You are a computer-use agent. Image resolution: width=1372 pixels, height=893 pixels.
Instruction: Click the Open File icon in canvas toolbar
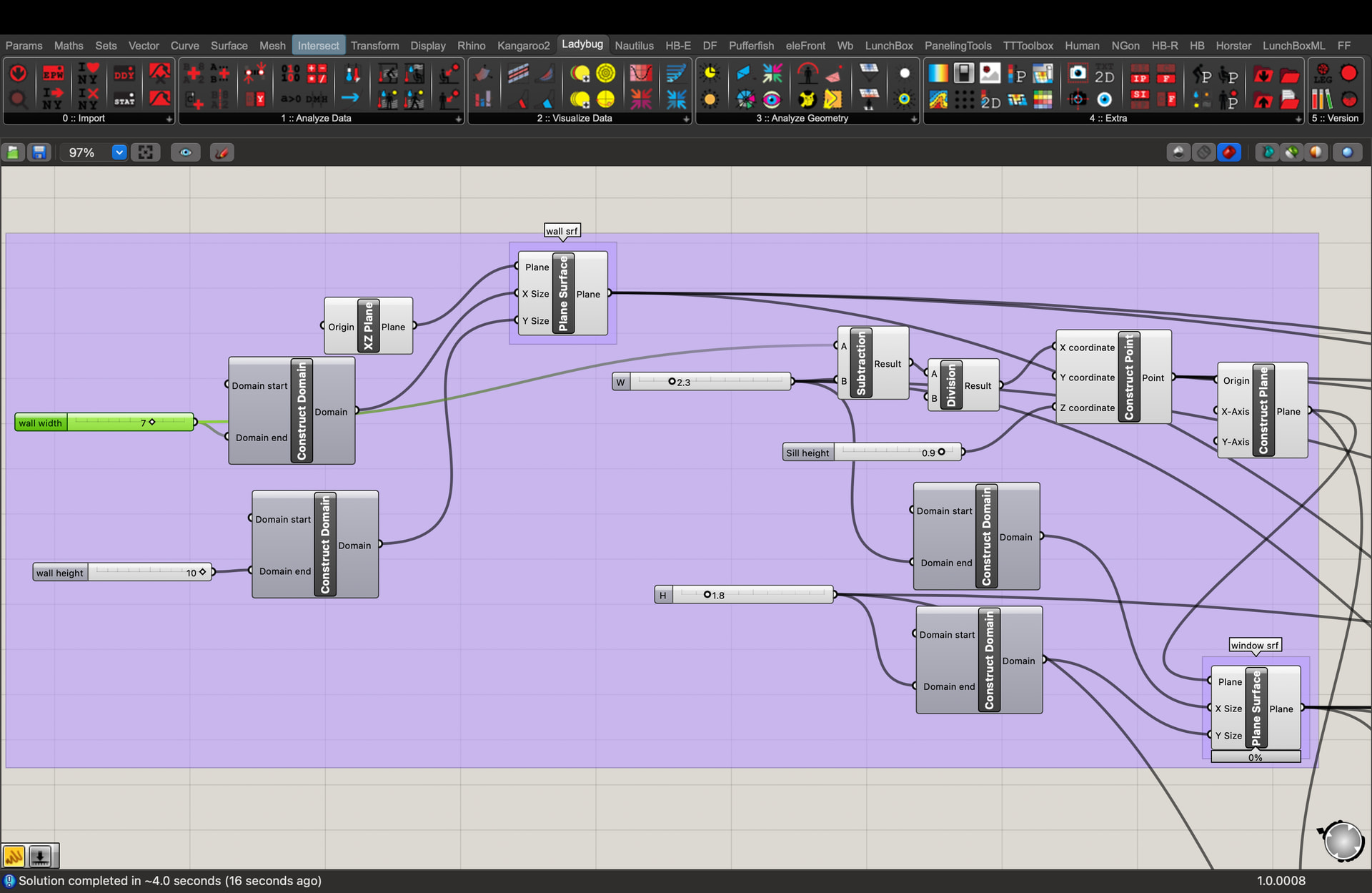(13, 152)
